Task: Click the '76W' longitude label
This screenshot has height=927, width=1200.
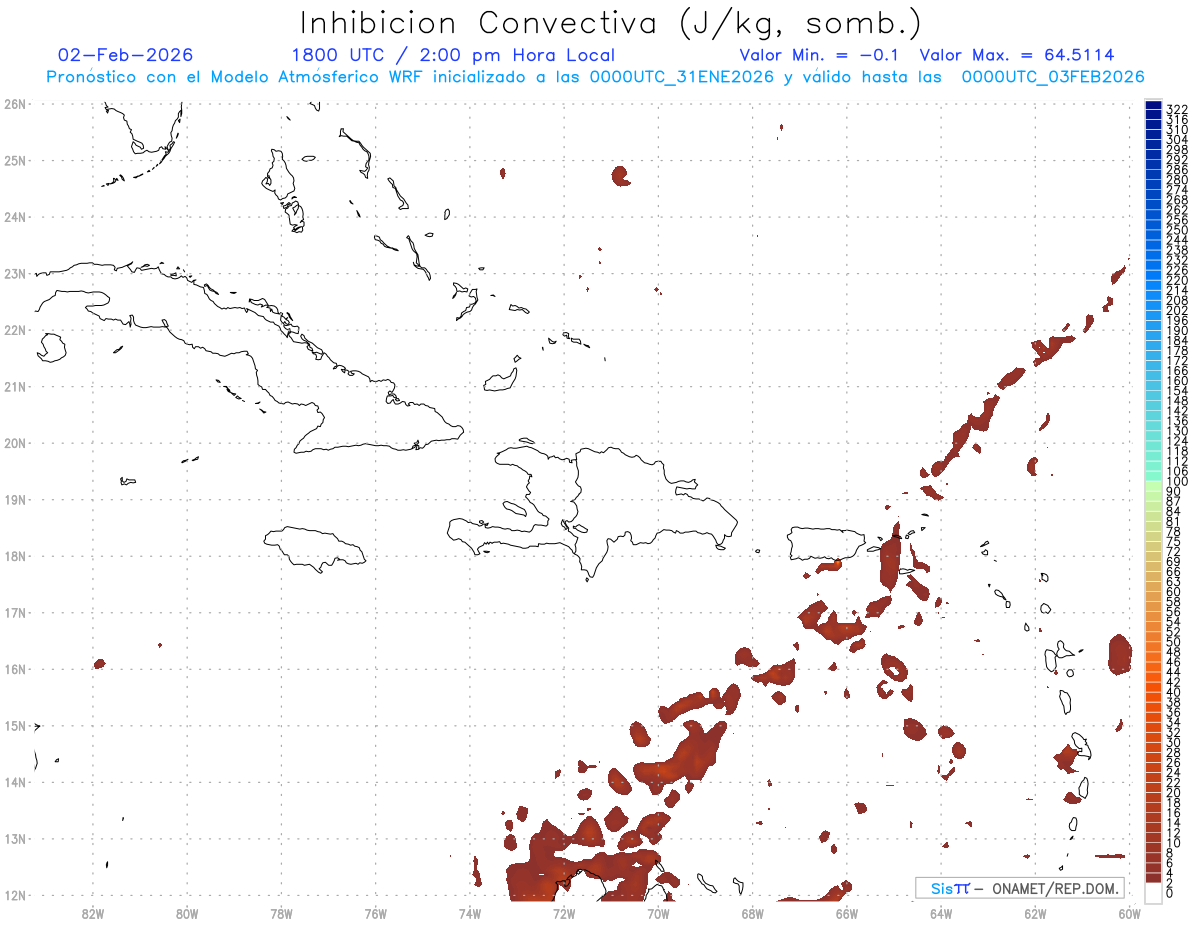Action: coord(375,913)
